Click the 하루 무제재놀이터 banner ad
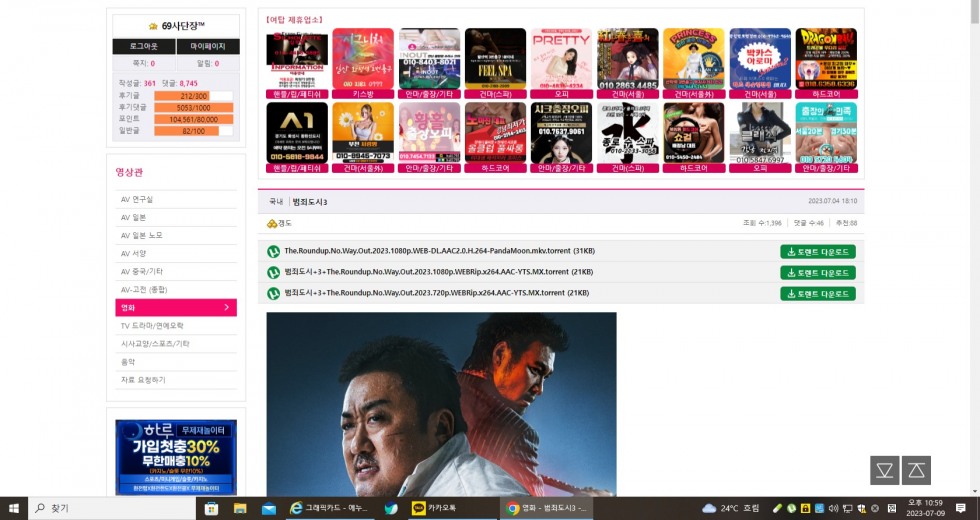980x520 pixels. [x=176, y=457]
